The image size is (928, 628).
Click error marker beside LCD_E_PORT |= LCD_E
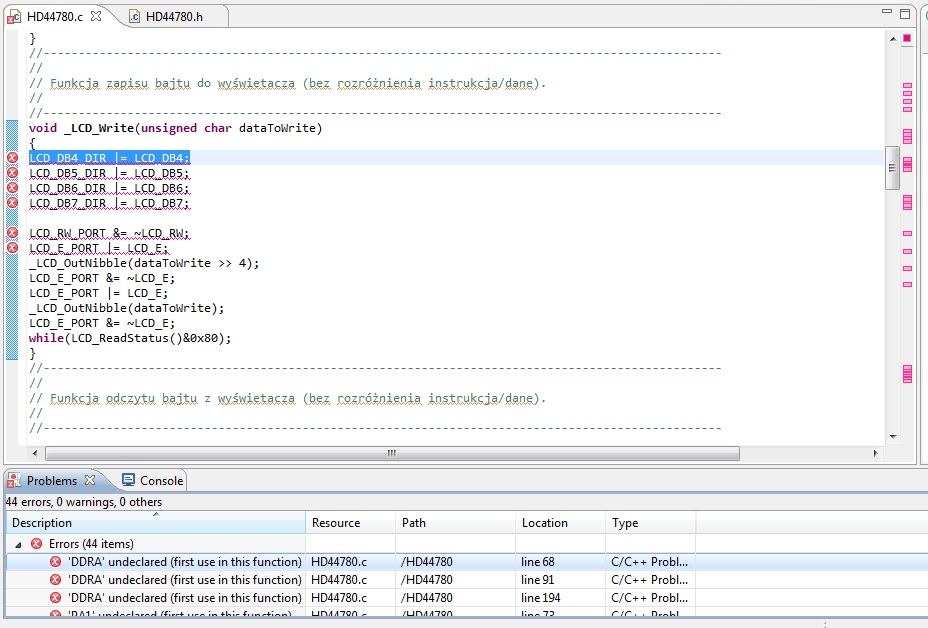tap(12, 247)
